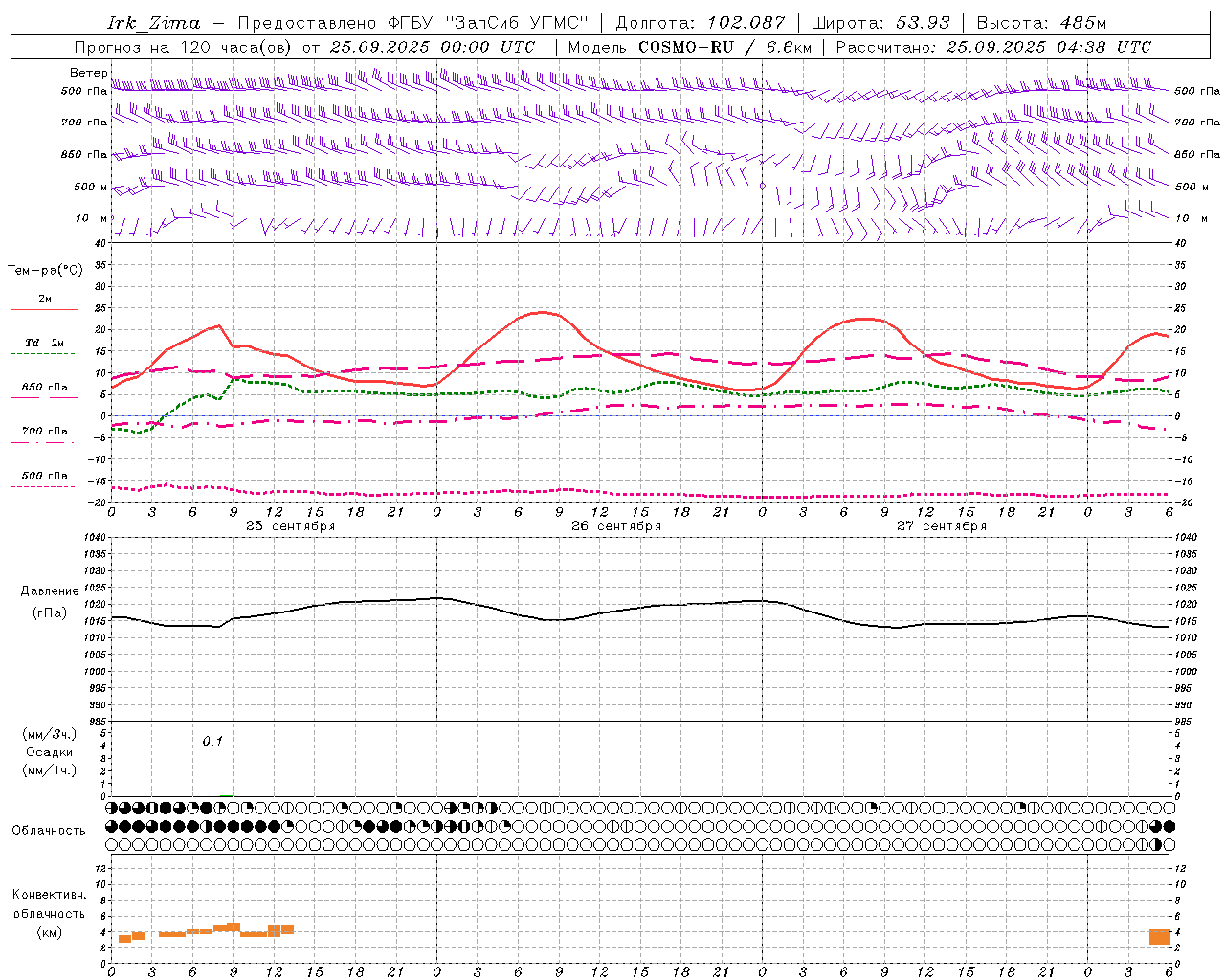Click the "Ветер" wind panel label

coord(89,73)
